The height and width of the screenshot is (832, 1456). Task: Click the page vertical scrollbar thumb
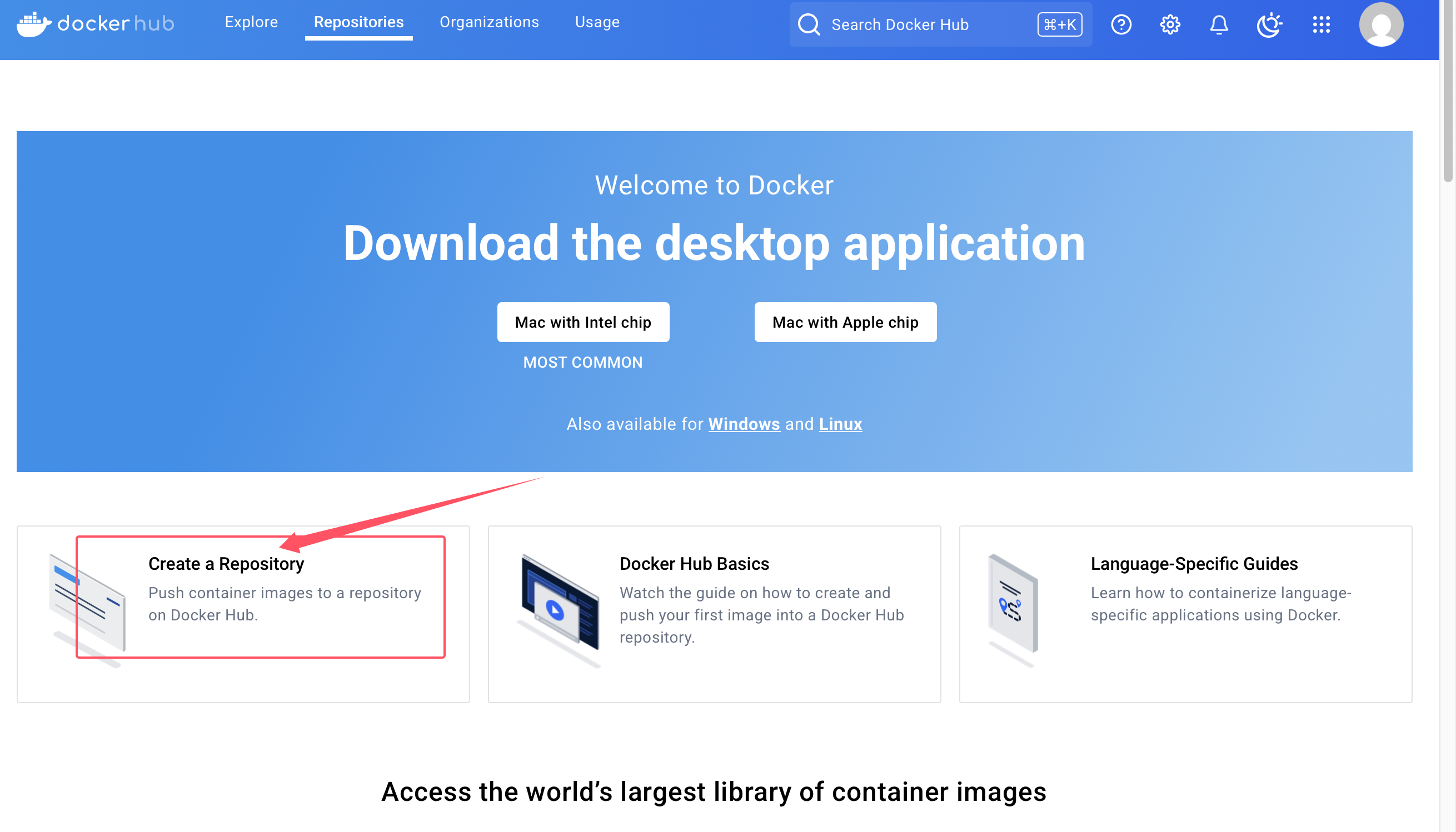1448,92
